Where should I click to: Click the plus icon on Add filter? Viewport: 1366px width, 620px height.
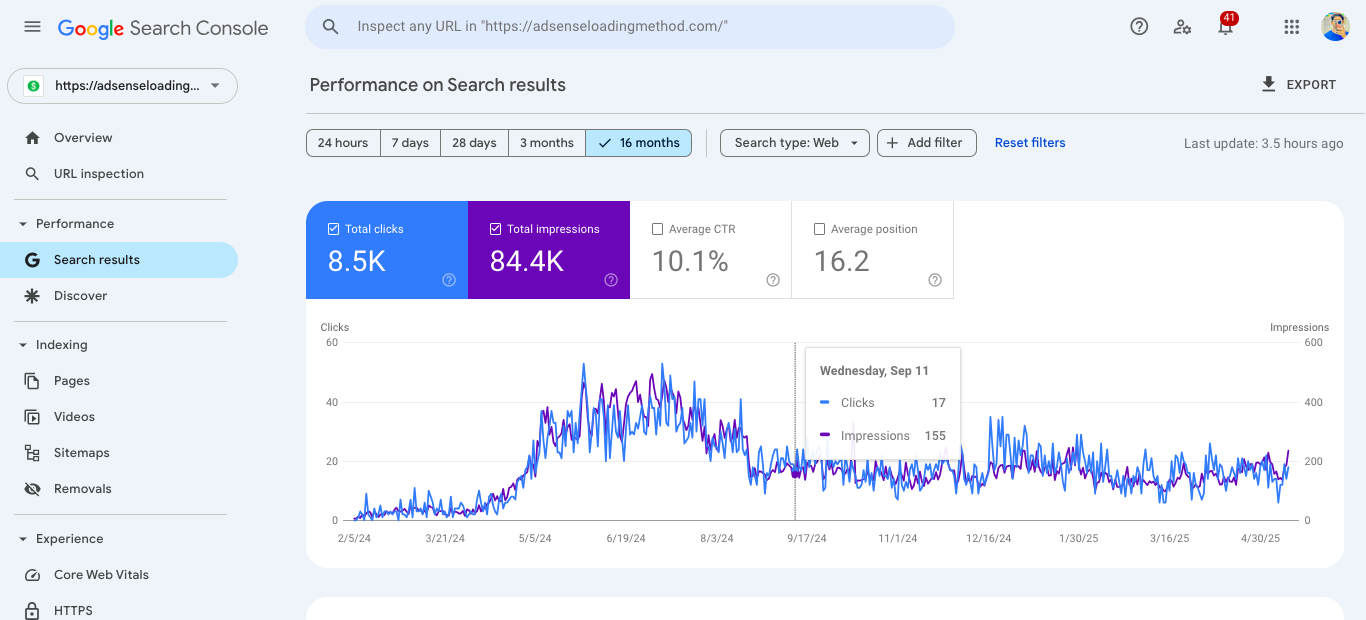(x=893, y=143)
